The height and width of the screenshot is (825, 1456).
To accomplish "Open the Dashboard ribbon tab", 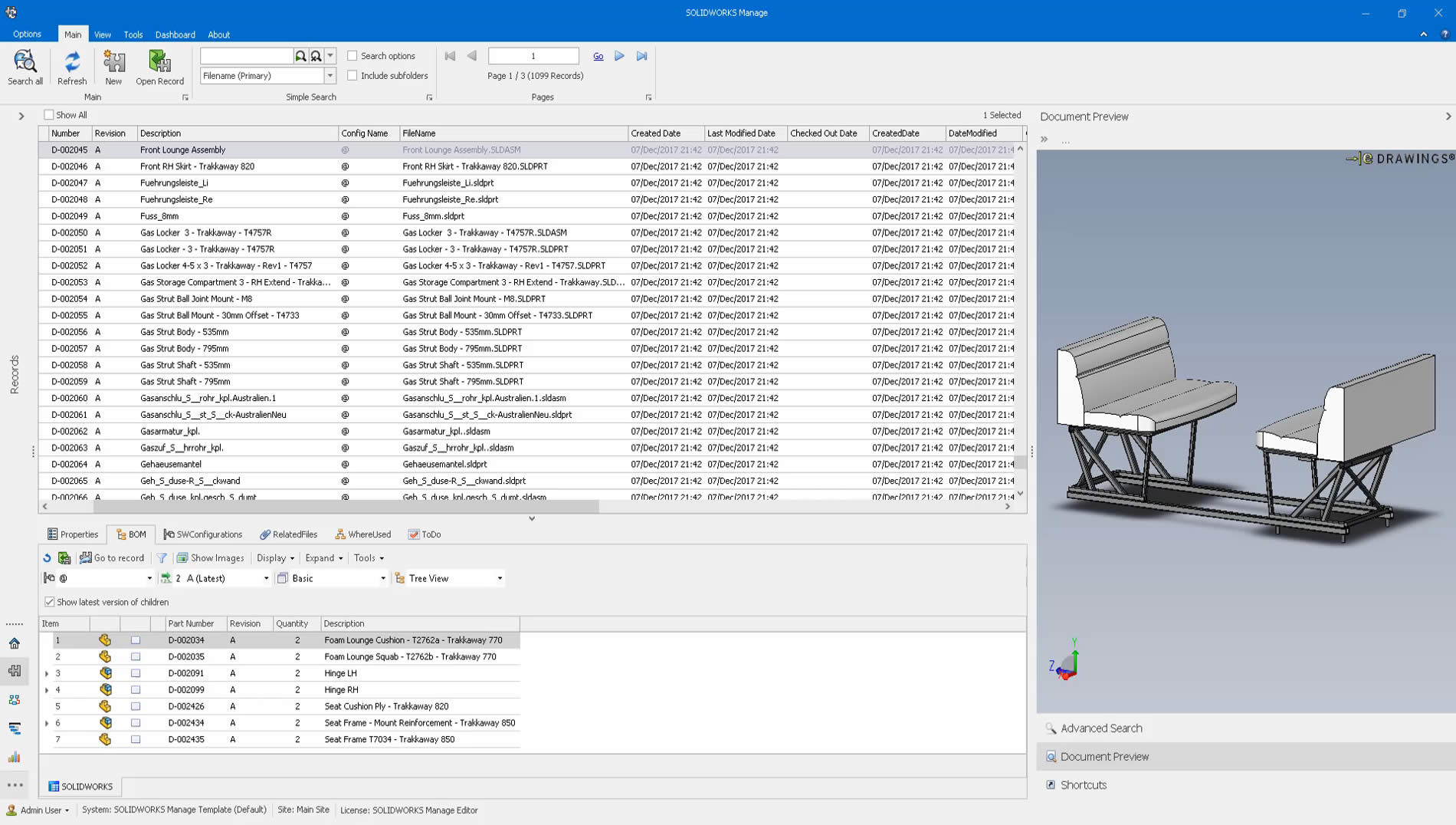I will [x=175, y=35].
